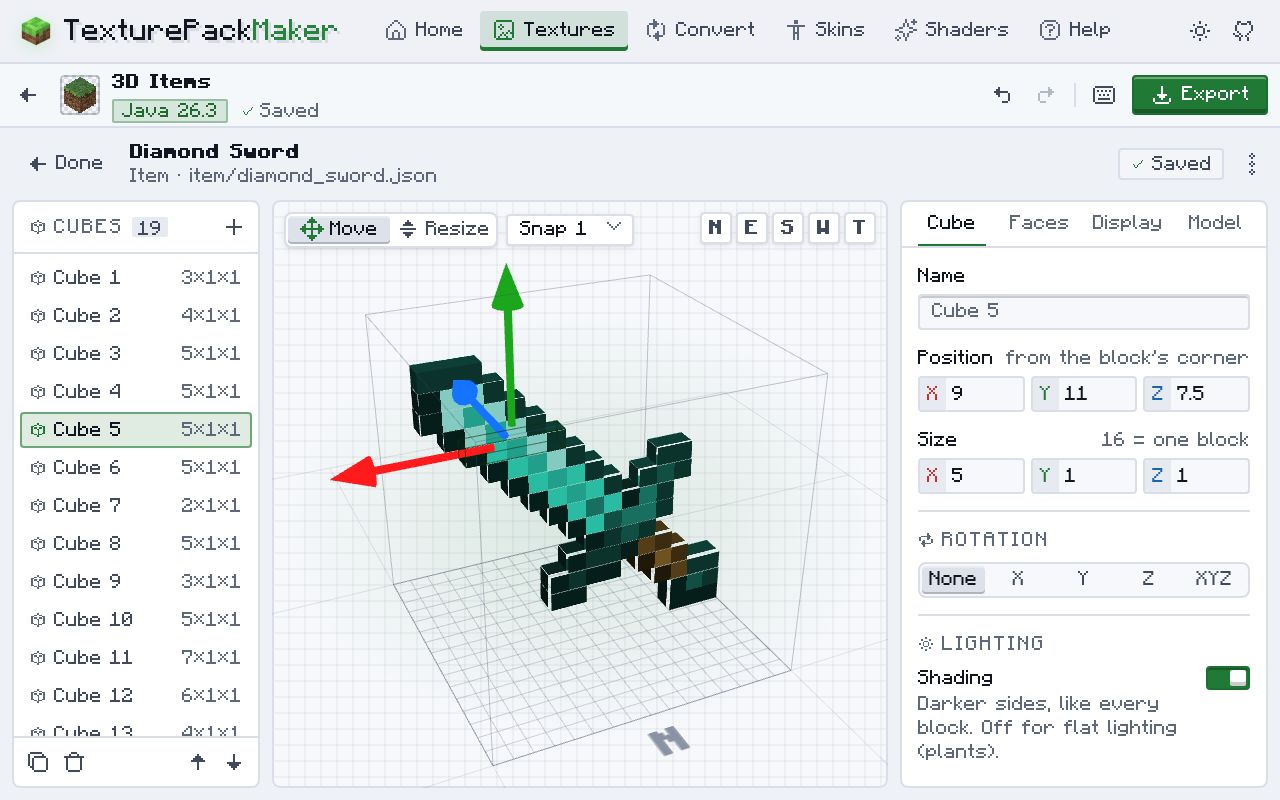View model from East with E button
1280x800 pixels.
click(751, 229)
